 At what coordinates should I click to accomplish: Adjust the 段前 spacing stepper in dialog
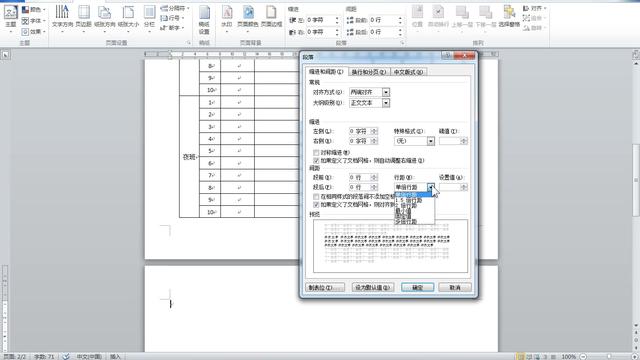coord(374,177)
